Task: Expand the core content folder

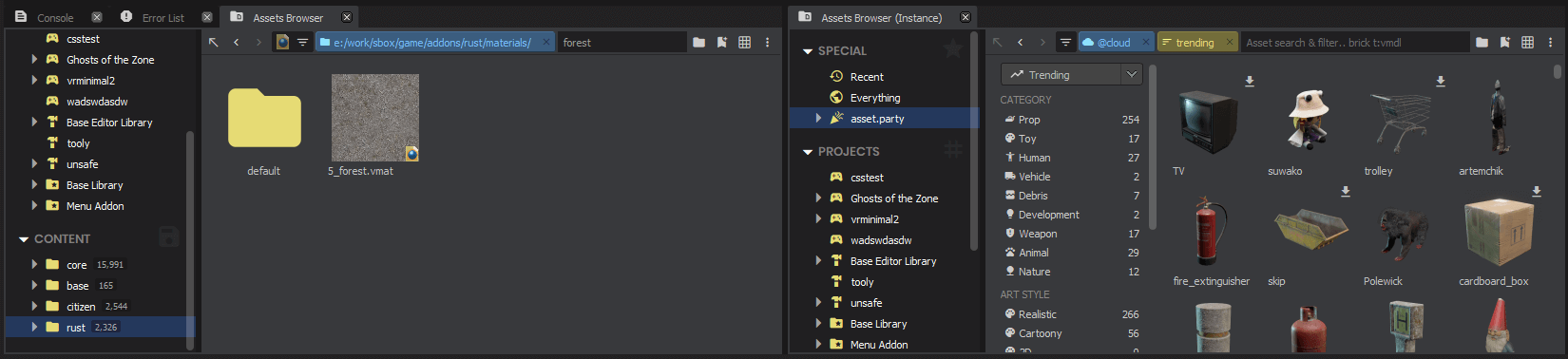Action: click(x=35, y=264)
